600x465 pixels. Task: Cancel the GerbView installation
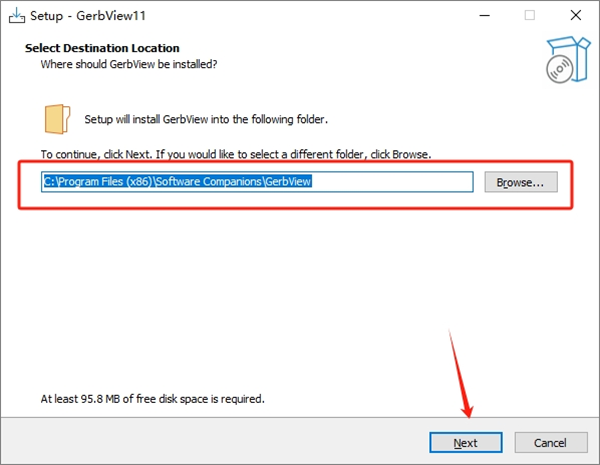[x=550, y=443]
